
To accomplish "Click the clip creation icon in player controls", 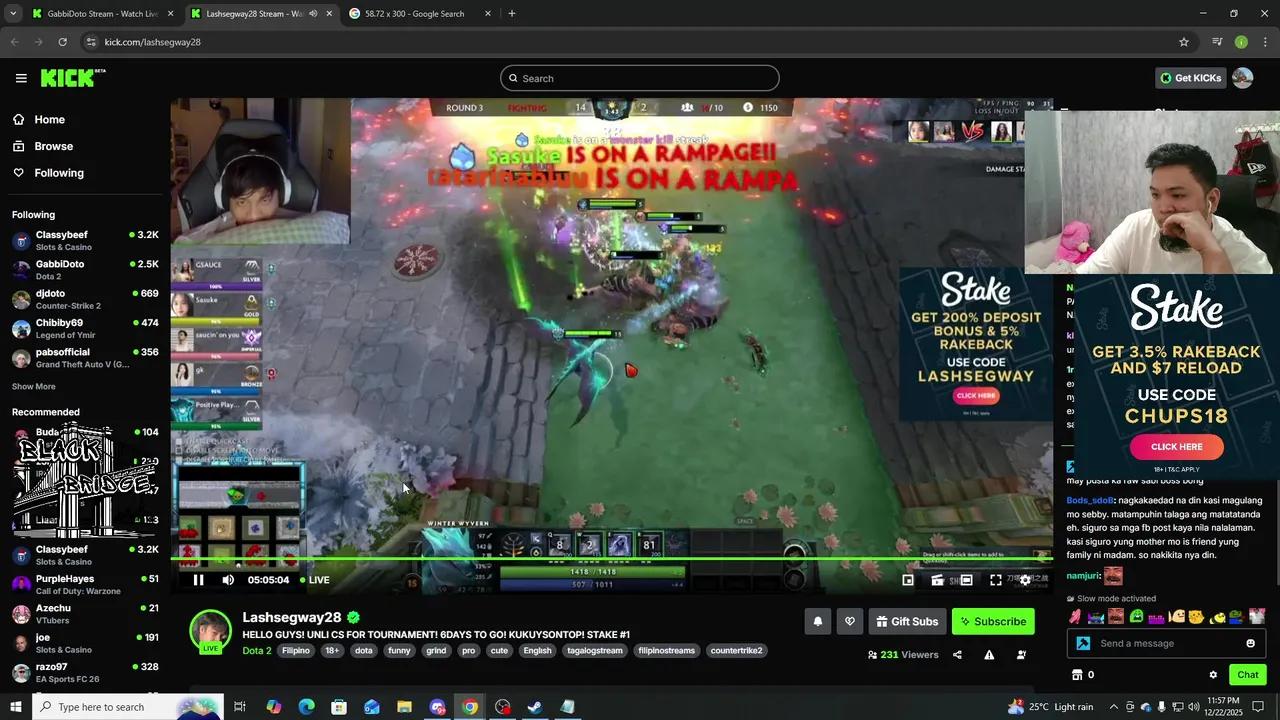I will [937, 580].
